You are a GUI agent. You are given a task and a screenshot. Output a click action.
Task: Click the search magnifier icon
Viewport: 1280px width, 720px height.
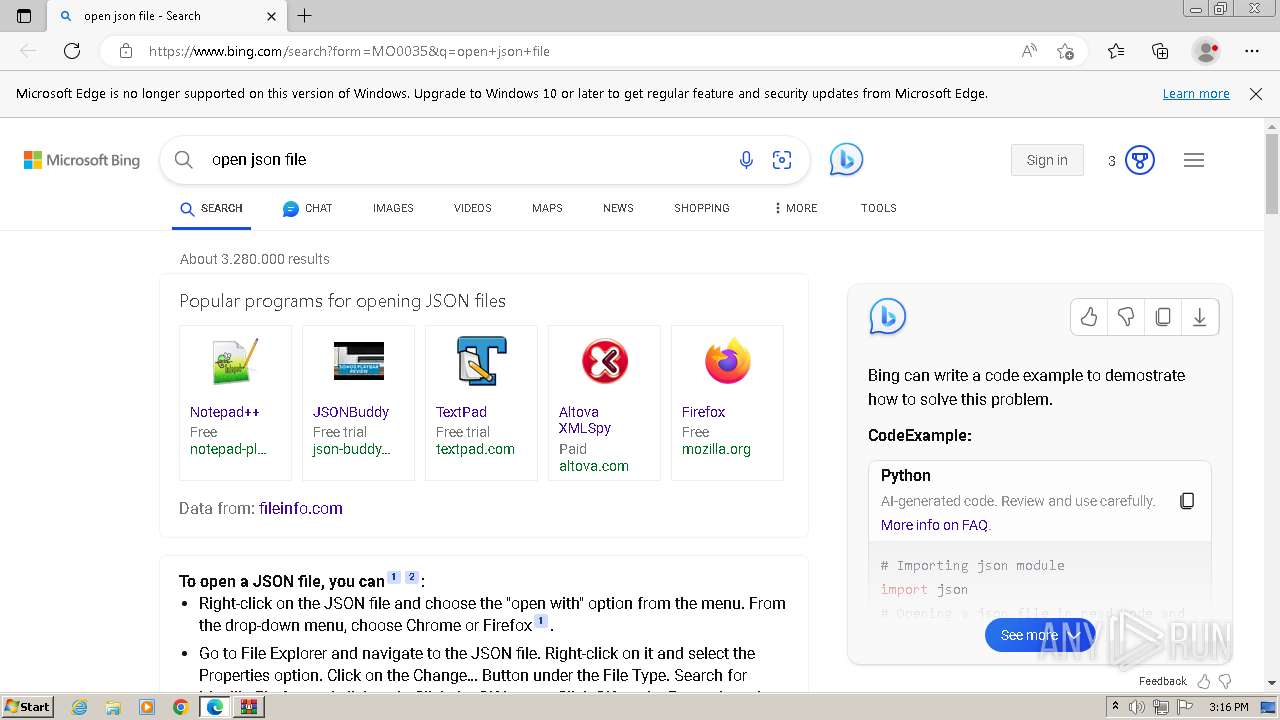(x=183, y=160)
